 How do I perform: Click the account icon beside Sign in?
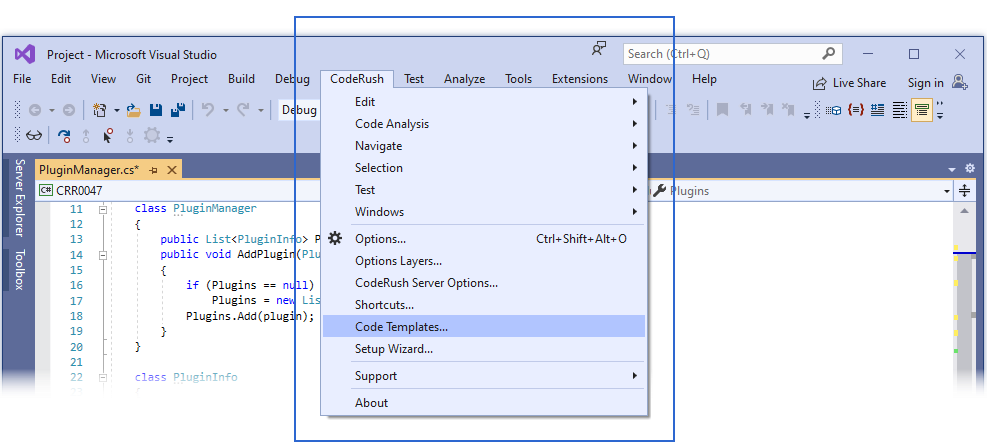click(959, 82)
